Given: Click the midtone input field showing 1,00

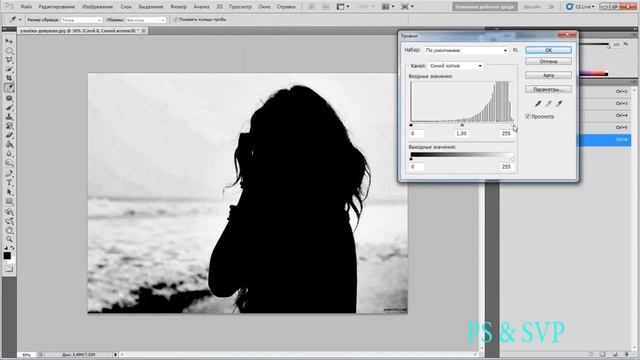Looking at the screenshot, I should [461, 133].
